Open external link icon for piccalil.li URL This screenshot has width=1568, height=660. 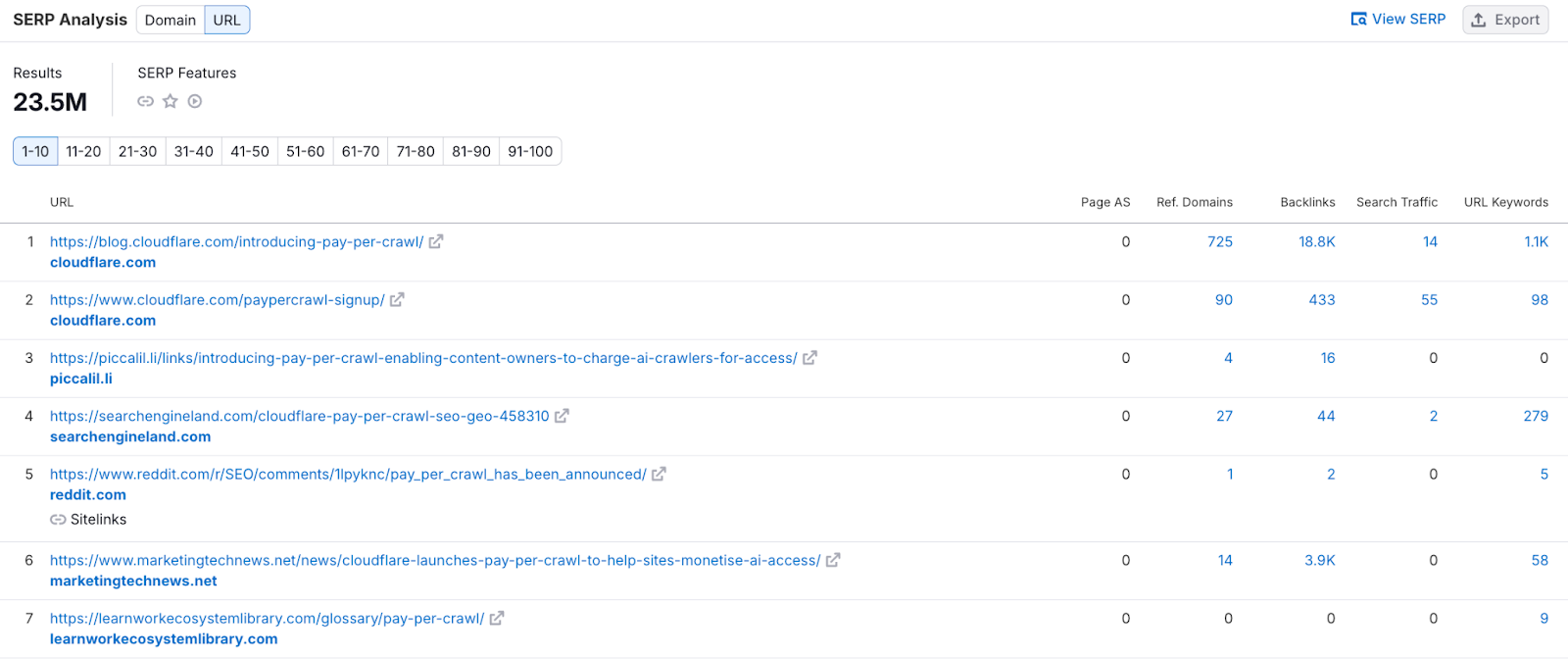click(x=809, y=358)
